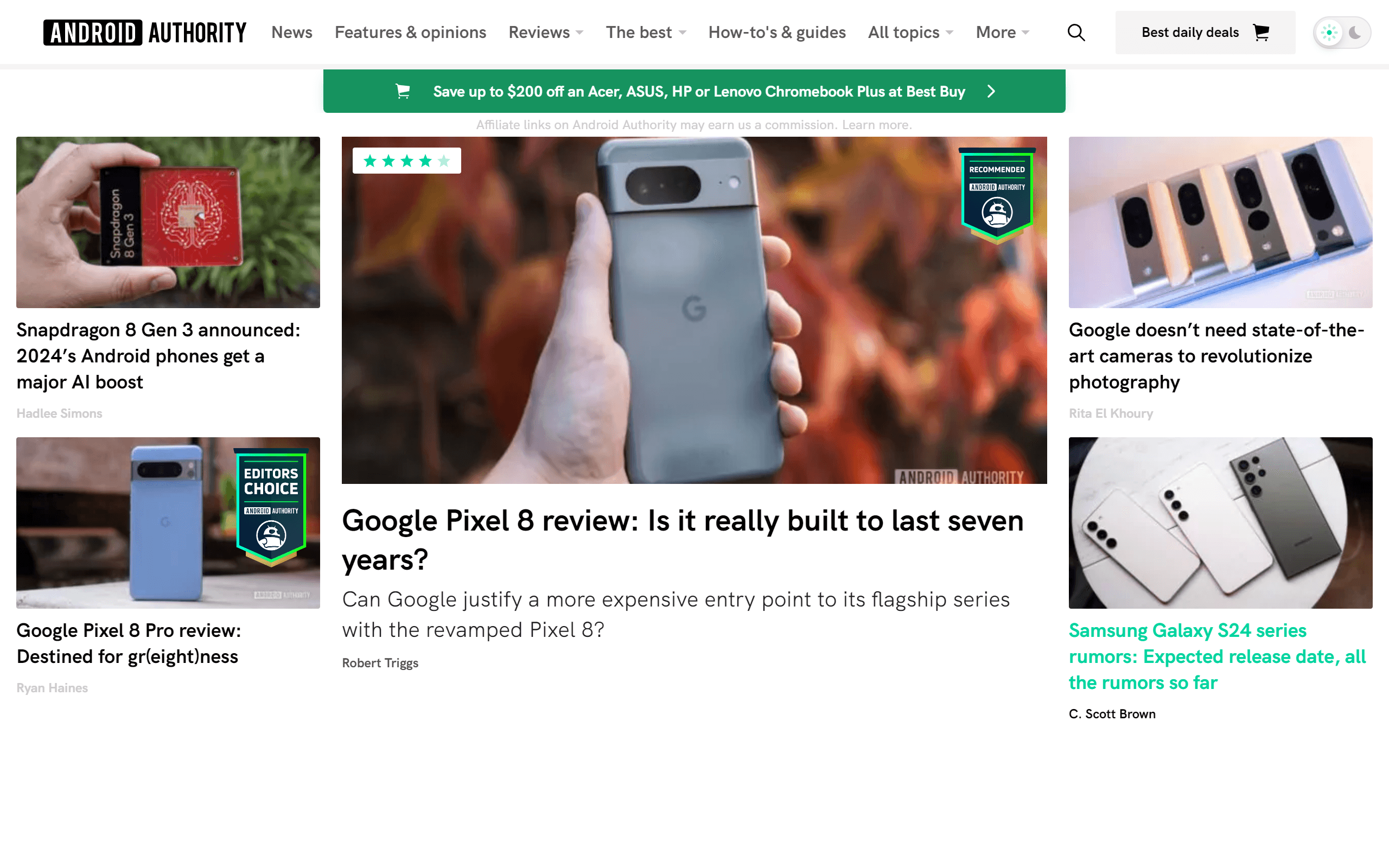Select the light mode sun icon
The width and height of the screenshot is (1389, 868).
(1329, 33)
